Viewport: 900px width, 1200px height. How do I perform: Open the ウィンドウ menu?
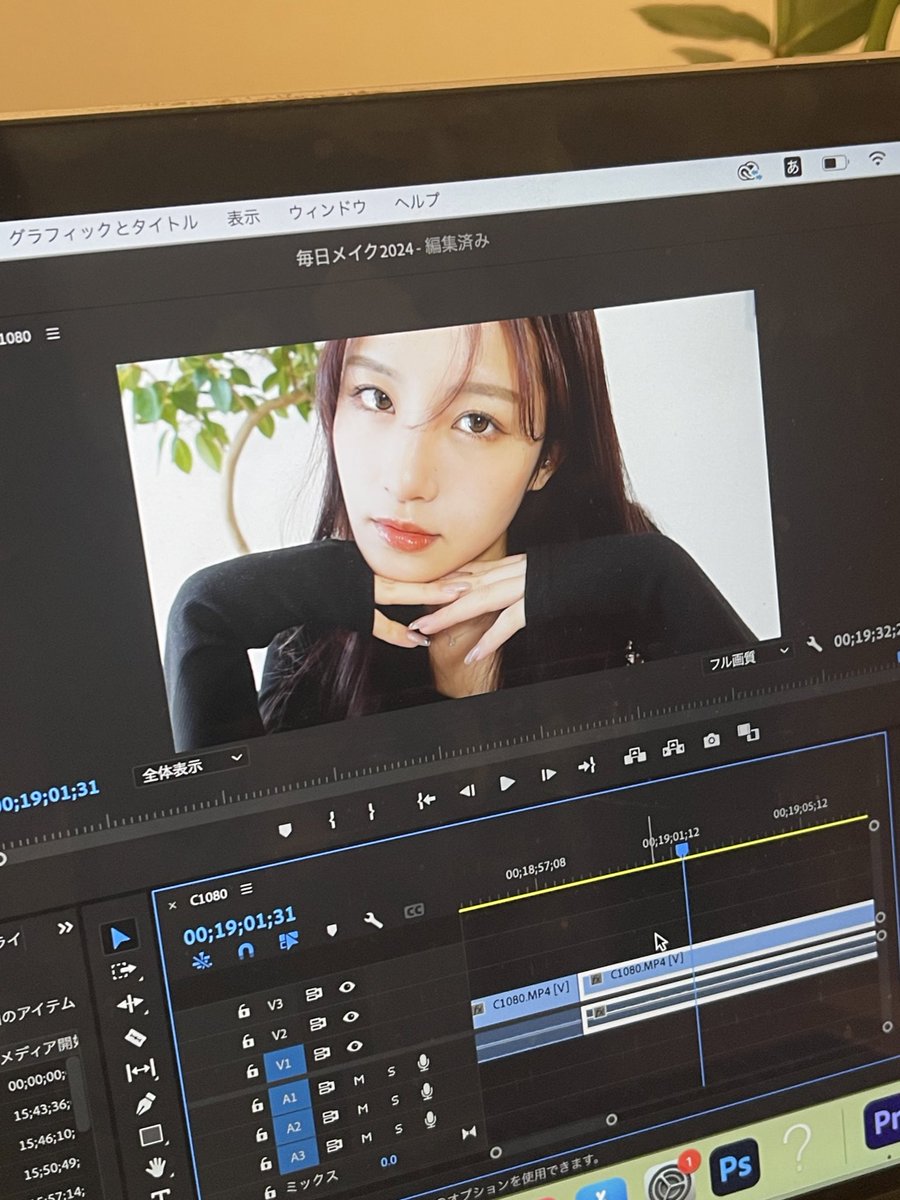click(327, 208)
